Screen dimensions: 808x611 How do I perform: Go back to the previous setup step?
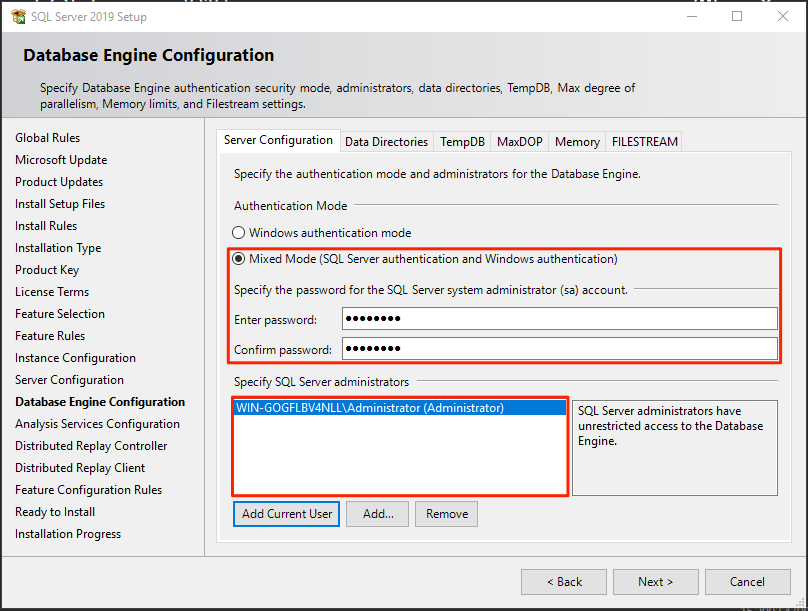(x=563, y=581)
